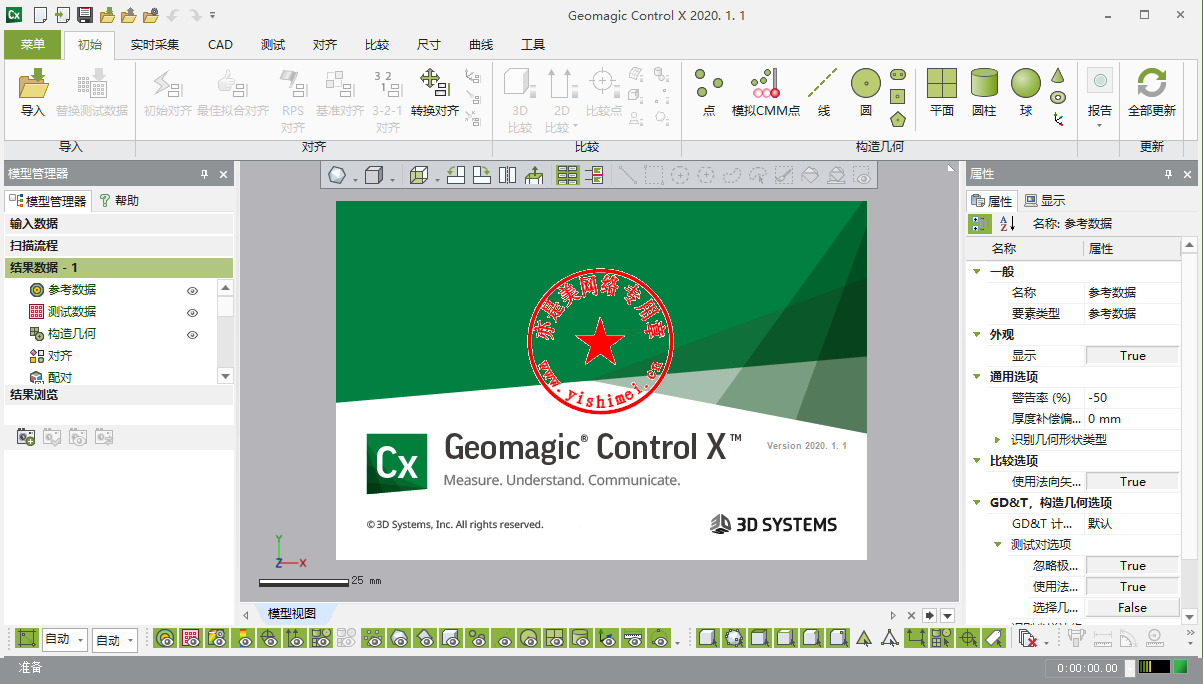This screenshot has height=684, width=1203.
Task: Create a 圆柱 cylinder geometry
Action: tap(984, 93)
